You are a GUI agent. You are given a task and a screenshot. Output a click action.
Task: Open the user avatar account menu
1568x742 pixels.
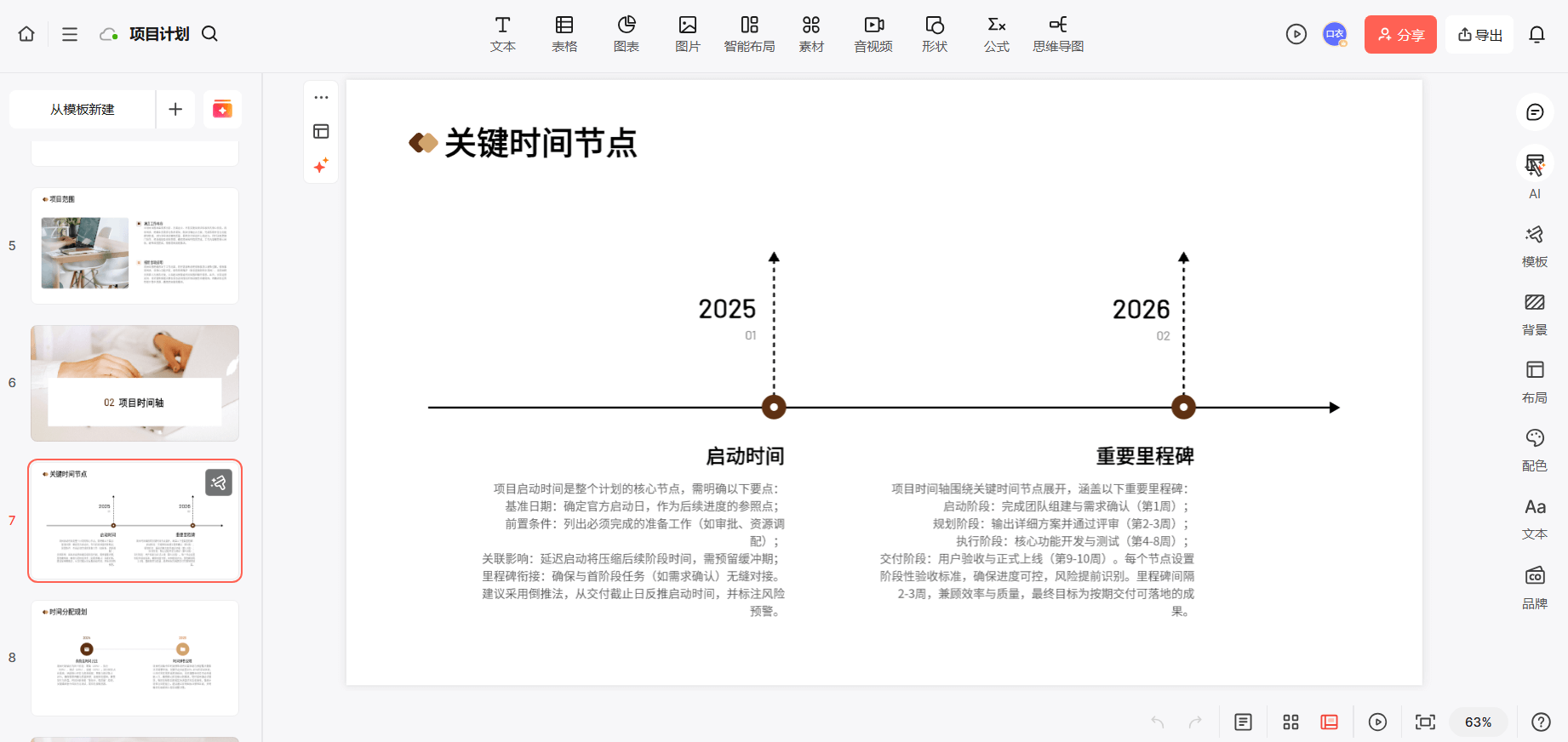pyautogui.click(x=1335, y=34)
